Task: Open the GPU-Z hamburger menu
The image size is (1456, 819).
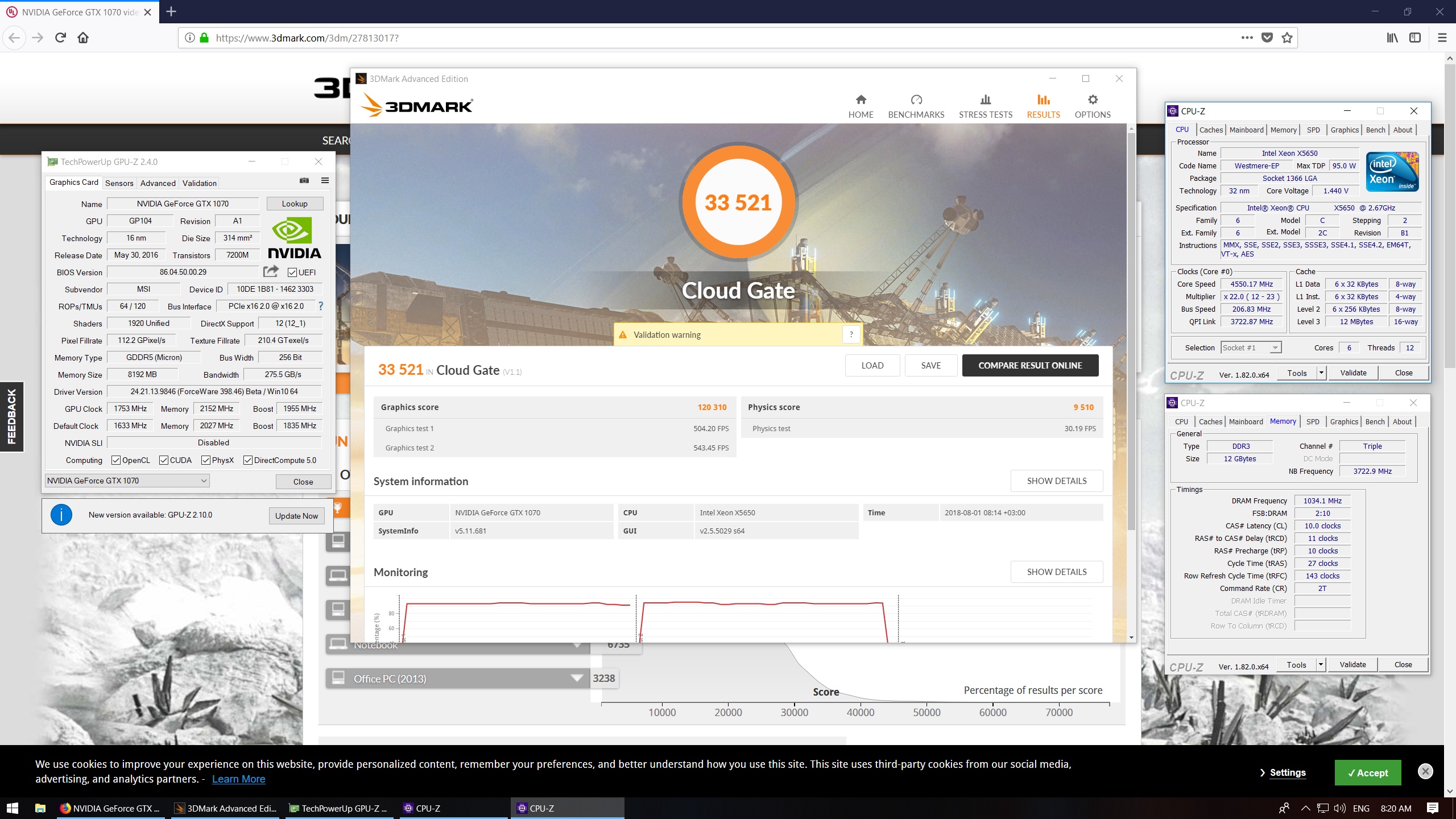Action: (x=325, y=180)
